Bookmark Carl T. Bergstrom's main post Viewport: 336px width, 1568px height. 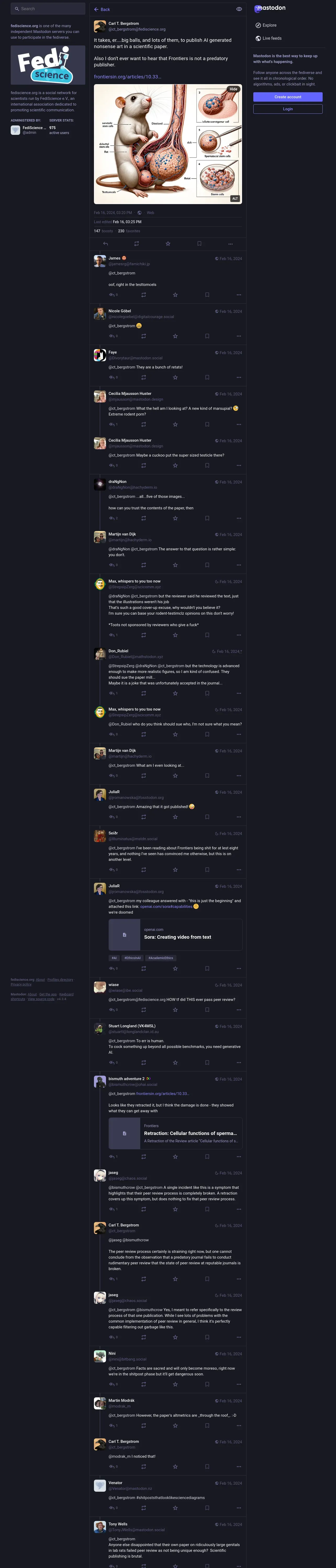click(x=199, y=244)
